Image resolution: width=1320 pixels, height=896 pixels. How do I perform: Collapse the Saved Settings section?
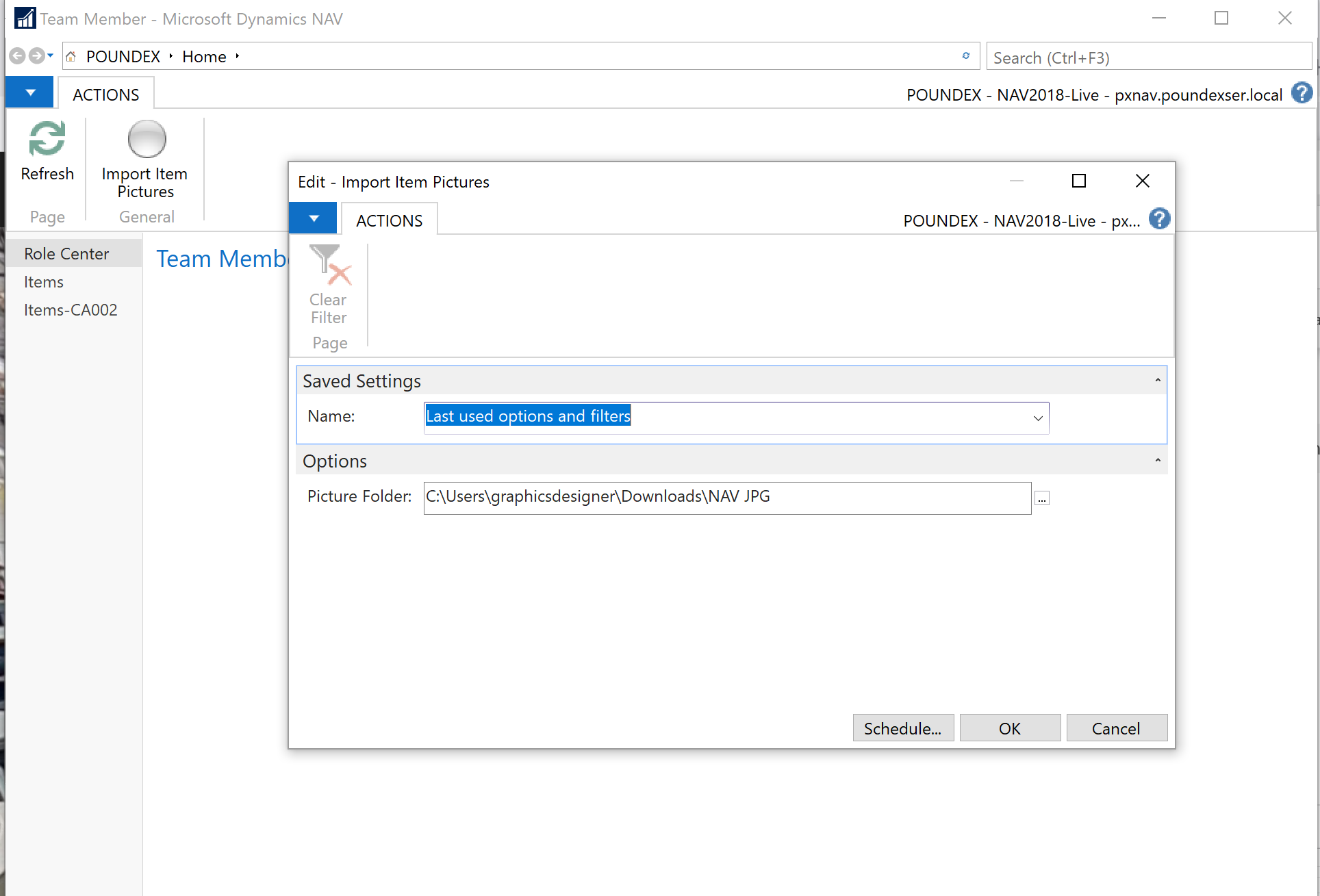click(x=1158, y=381)
